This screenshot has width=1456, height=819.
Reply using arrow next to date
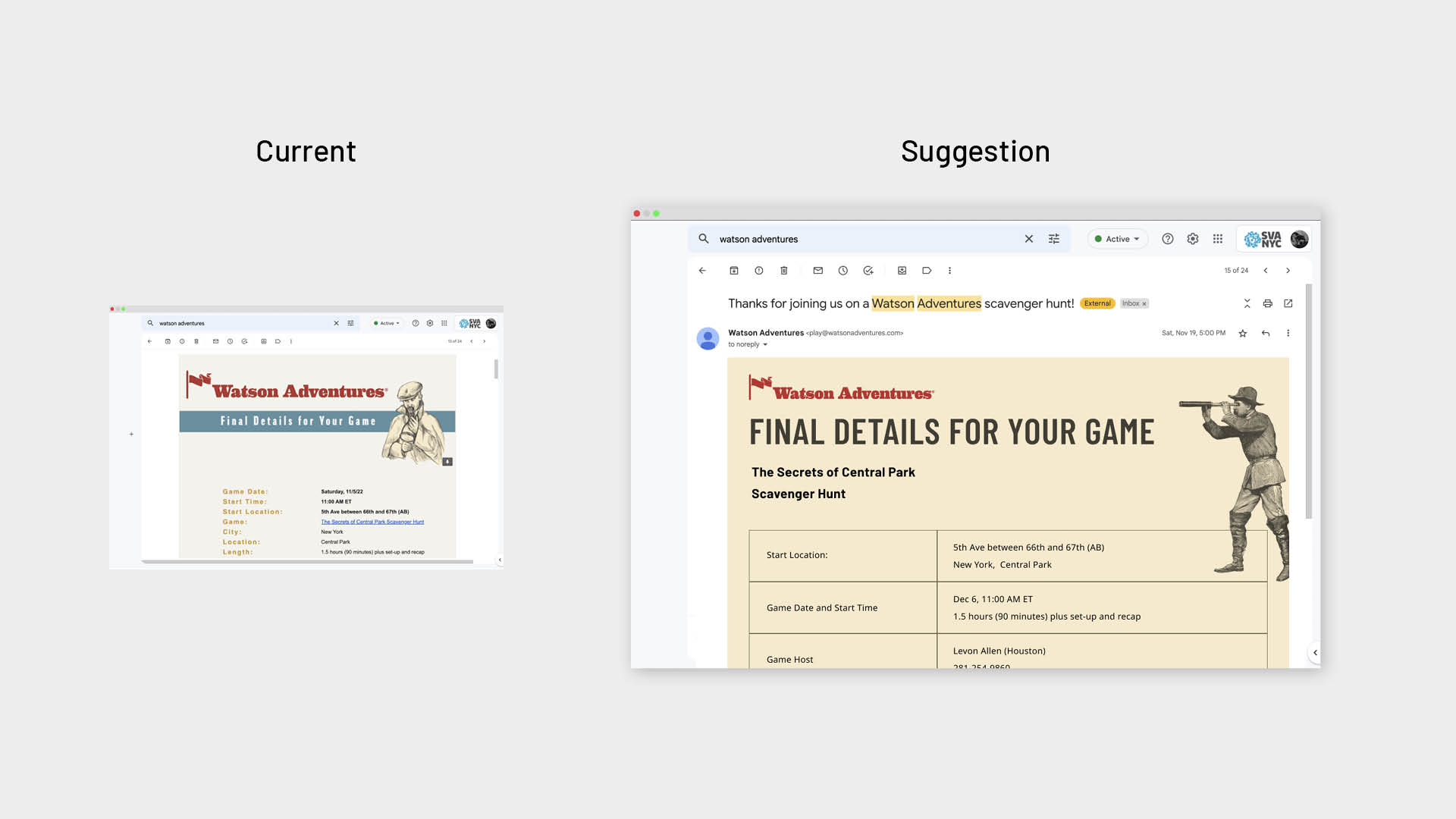1265,333
